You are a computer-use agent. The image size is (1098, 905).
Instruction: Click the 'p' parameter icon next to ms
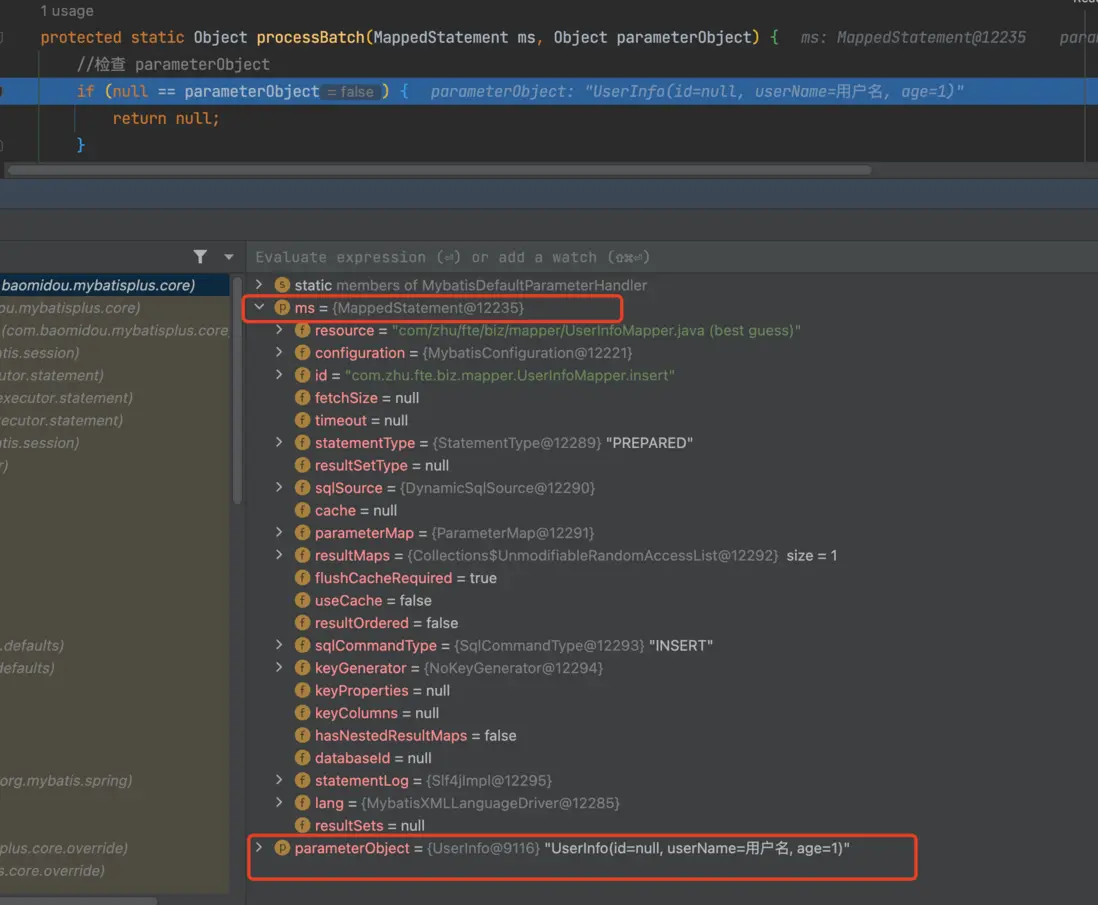coord(282,308)
